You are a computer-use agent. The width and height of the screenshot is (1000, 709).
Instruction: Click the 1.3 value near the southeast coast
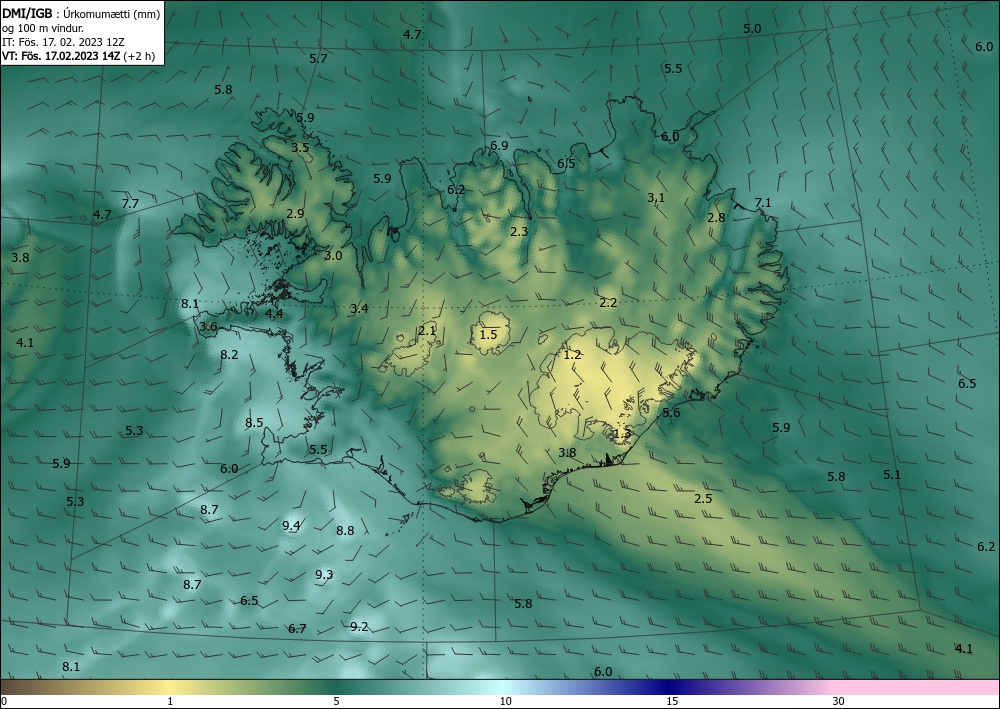(622, 434)
